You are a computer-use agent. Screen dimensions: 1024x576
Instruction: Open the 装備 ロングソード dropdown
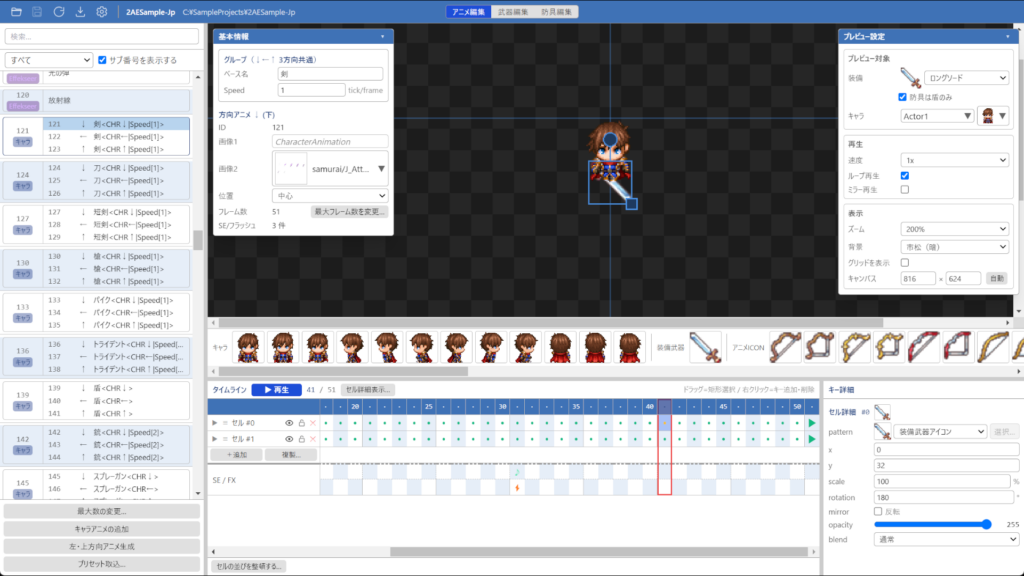(x=967, y=78)
